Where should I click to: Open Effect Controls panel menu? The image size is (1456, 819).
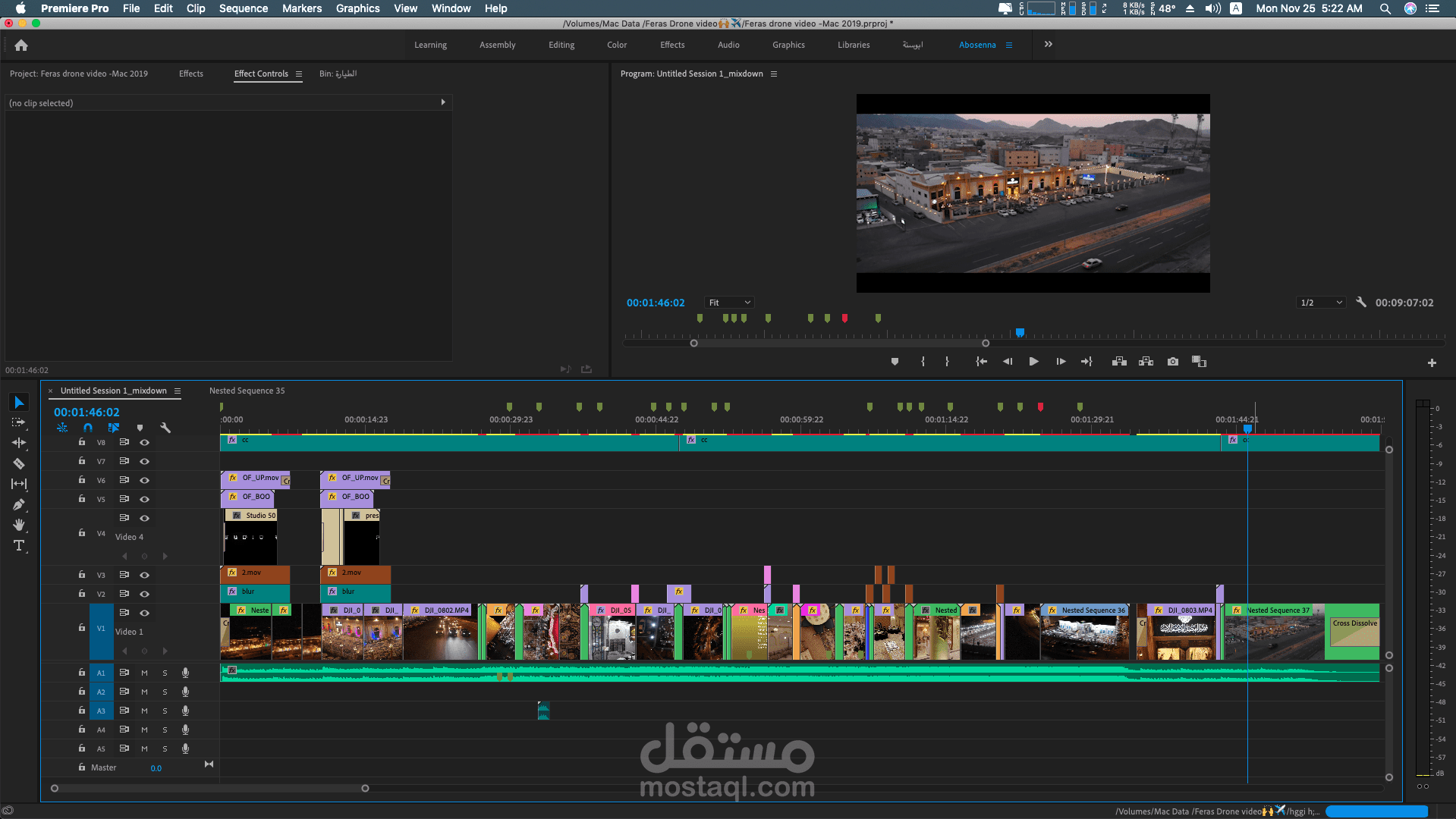[299, 74]
